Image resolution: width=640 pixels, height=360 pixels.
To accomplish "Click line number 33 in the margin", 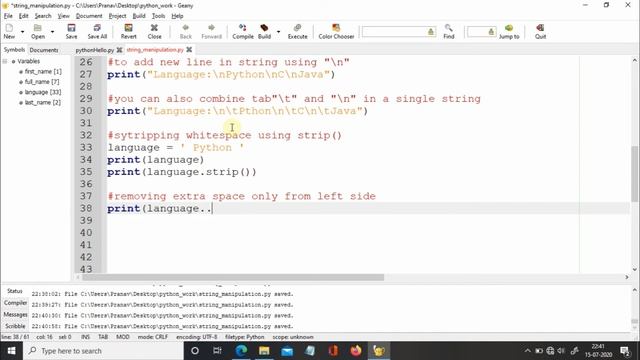I will pos(86,147).
